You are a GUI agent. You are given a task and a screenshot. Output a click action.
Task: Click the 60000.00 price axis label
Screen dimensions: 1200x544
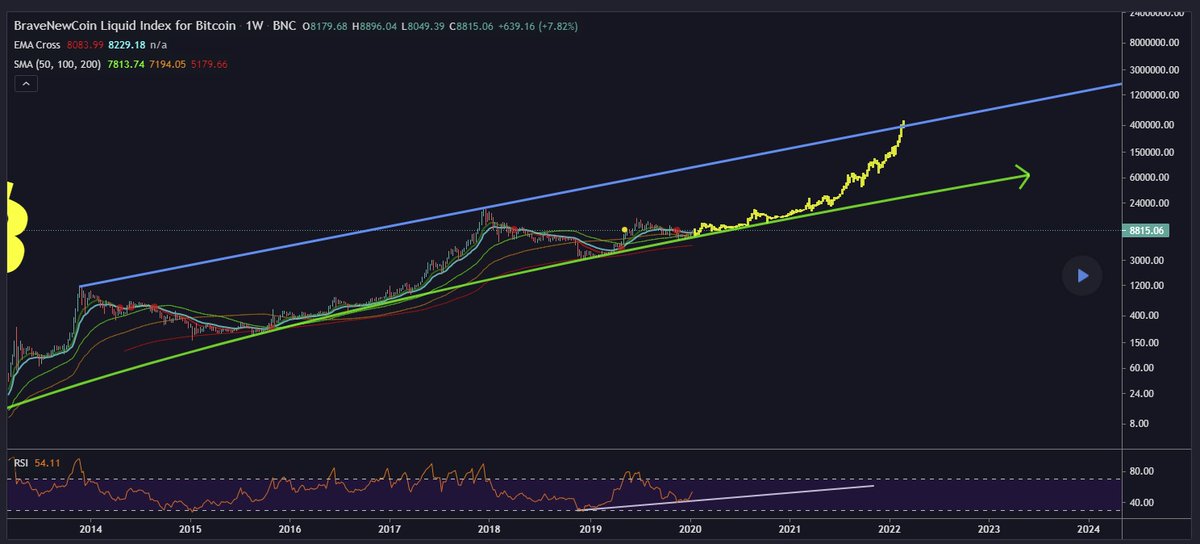1150,177
